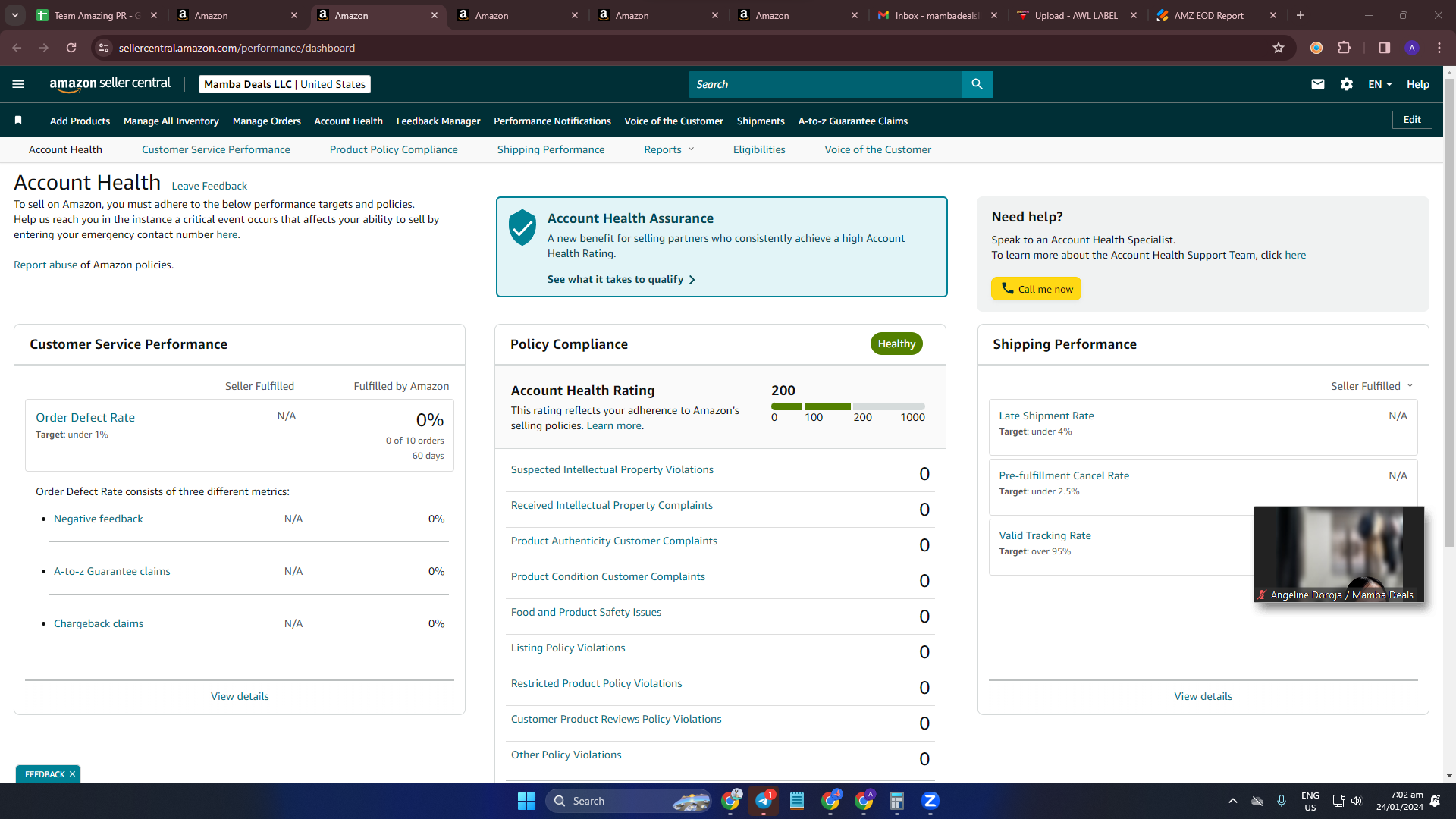Viewport: 1456px width, 819px height.
Task: Open the Leave Feedback link
Action: click(x=209, y=186)
